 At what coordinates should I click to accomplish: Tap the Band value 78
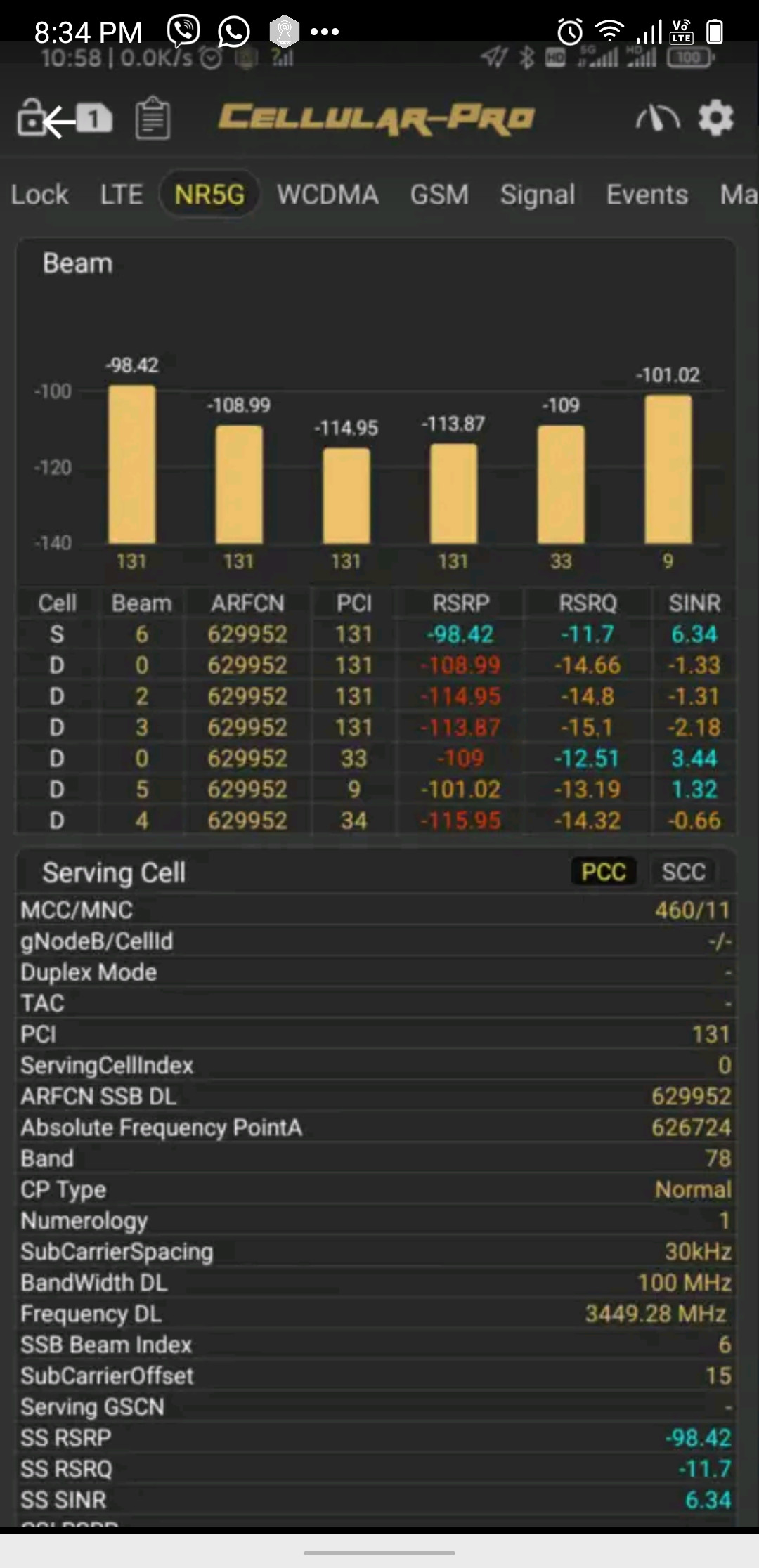(x=718, y=1158)
